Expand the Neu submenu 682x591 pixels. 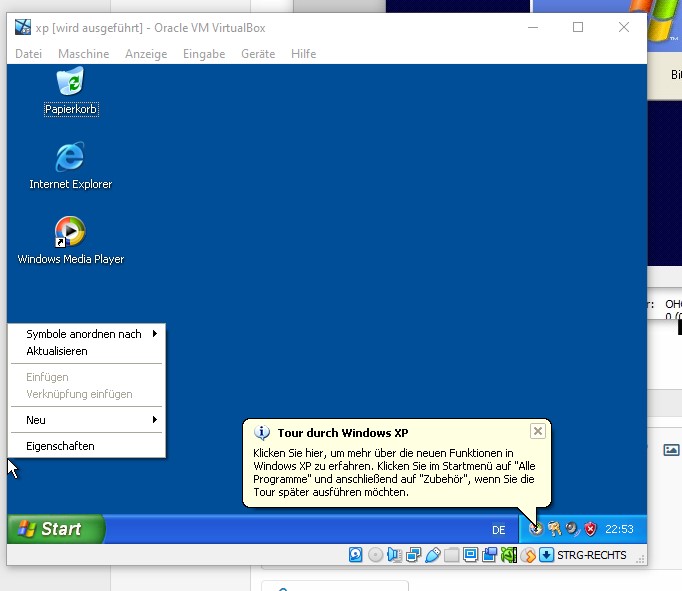[x=87, y=420]
